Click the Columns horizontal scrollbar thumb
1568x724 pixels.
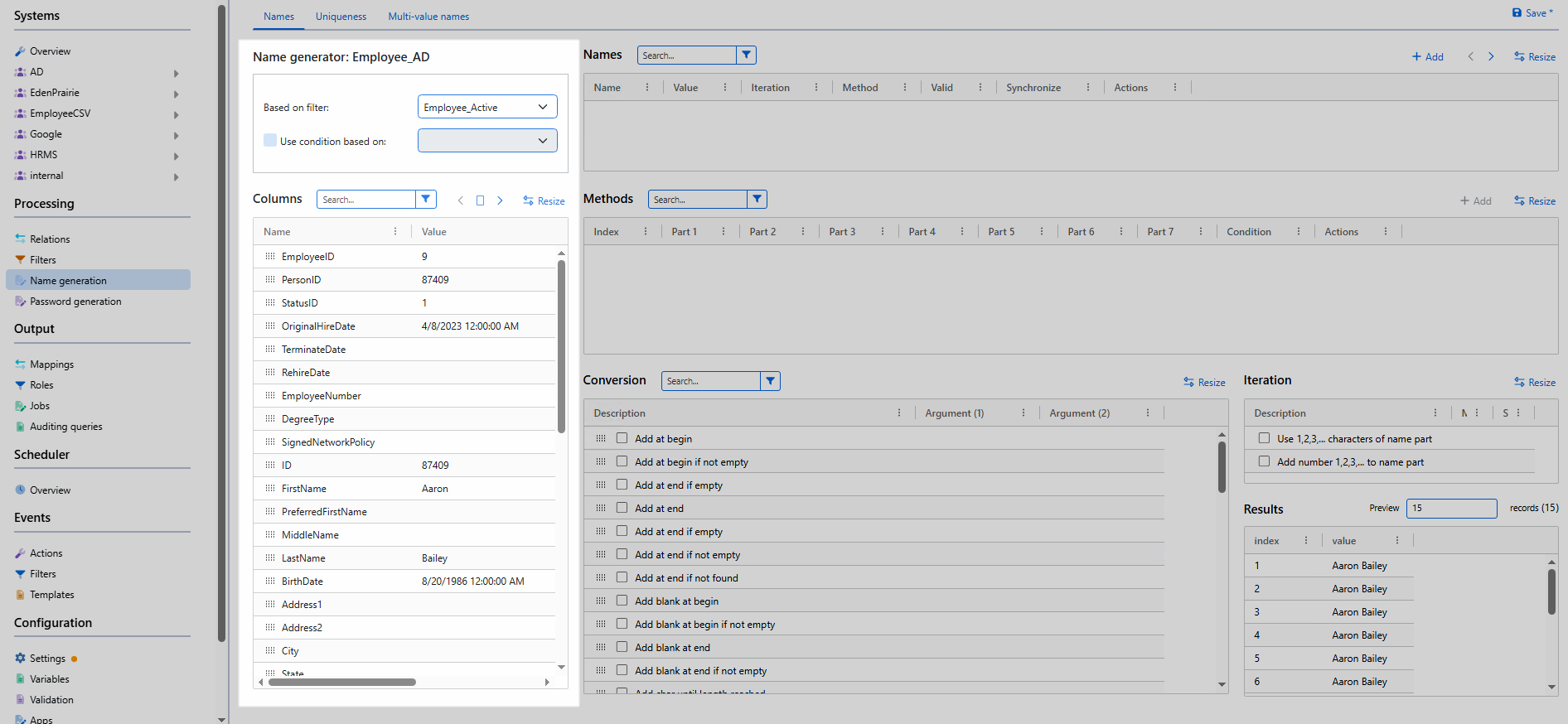coord(341,683)
